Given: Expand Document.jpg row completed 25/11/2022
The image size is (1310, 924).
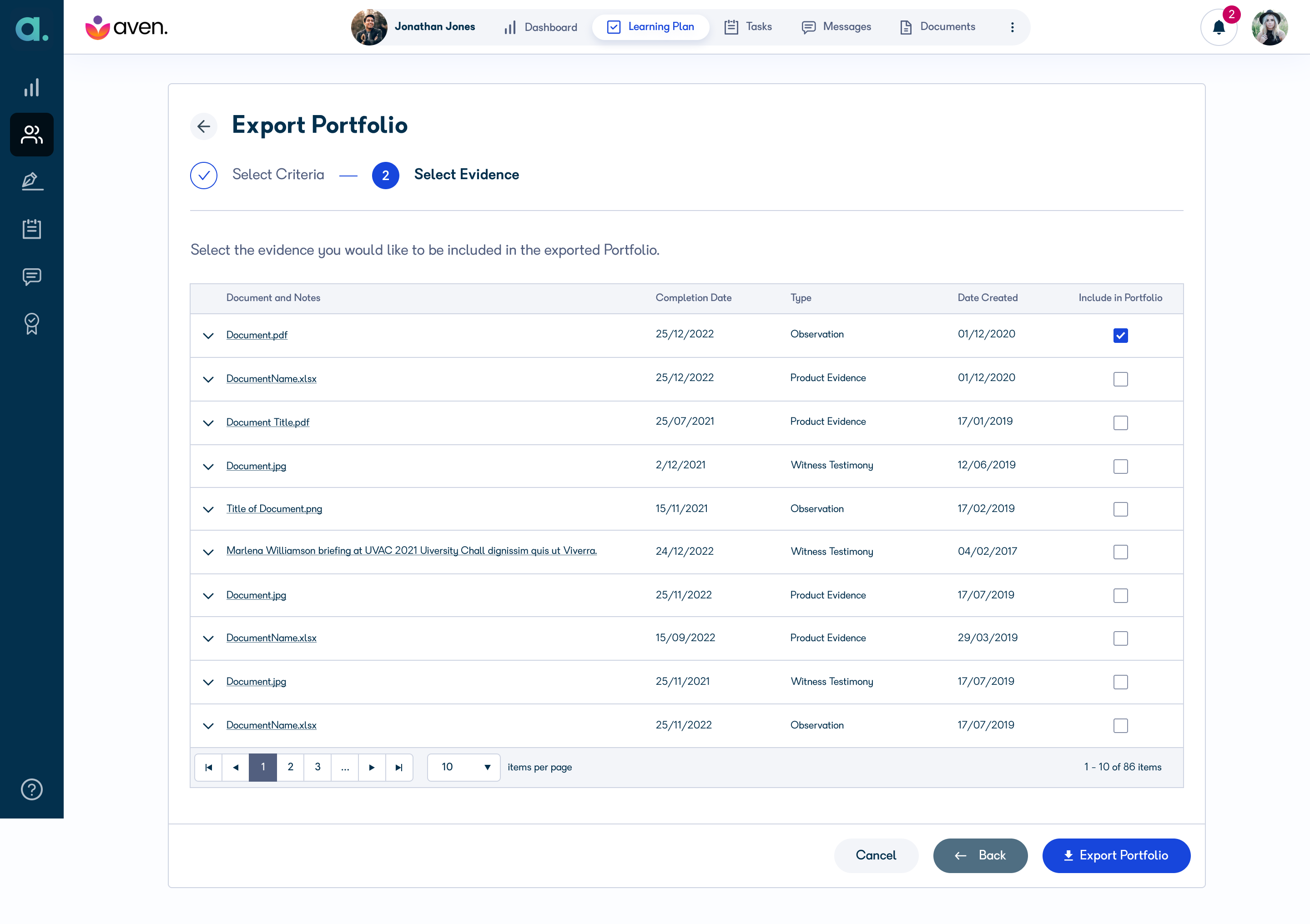Looking at the screenshot, I should (x=208, y=596).
